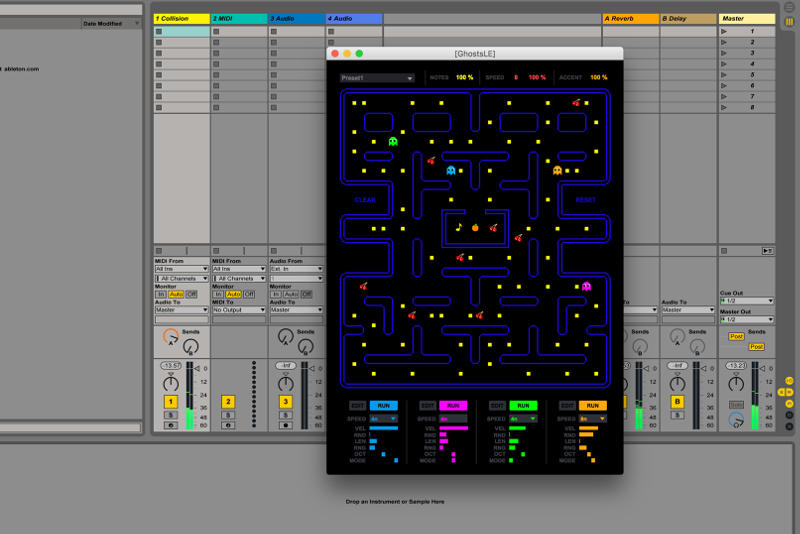
Task: Select the orange fruit icon in center box
Action: (x=475, y=227)
